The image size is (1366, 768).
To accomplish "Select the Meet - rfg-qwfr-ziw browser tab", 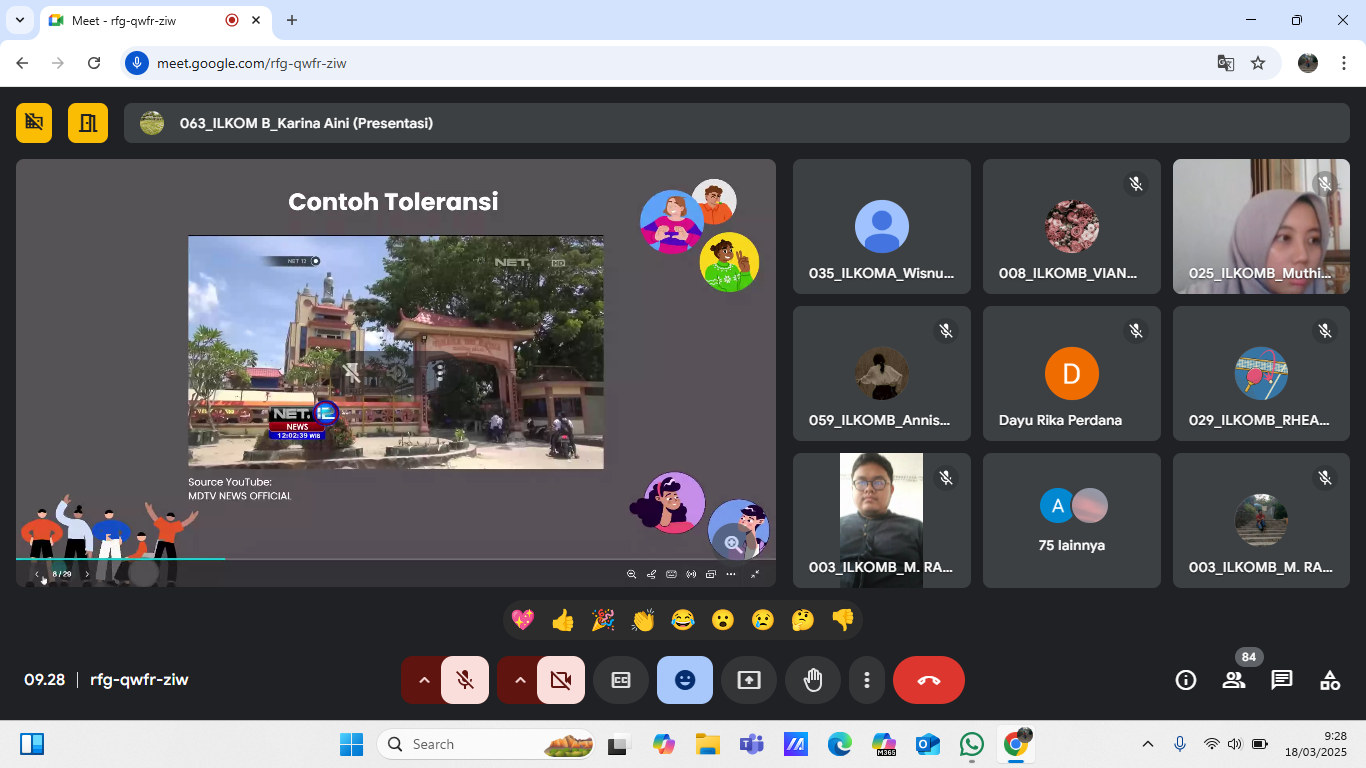I will click(140, 20).
